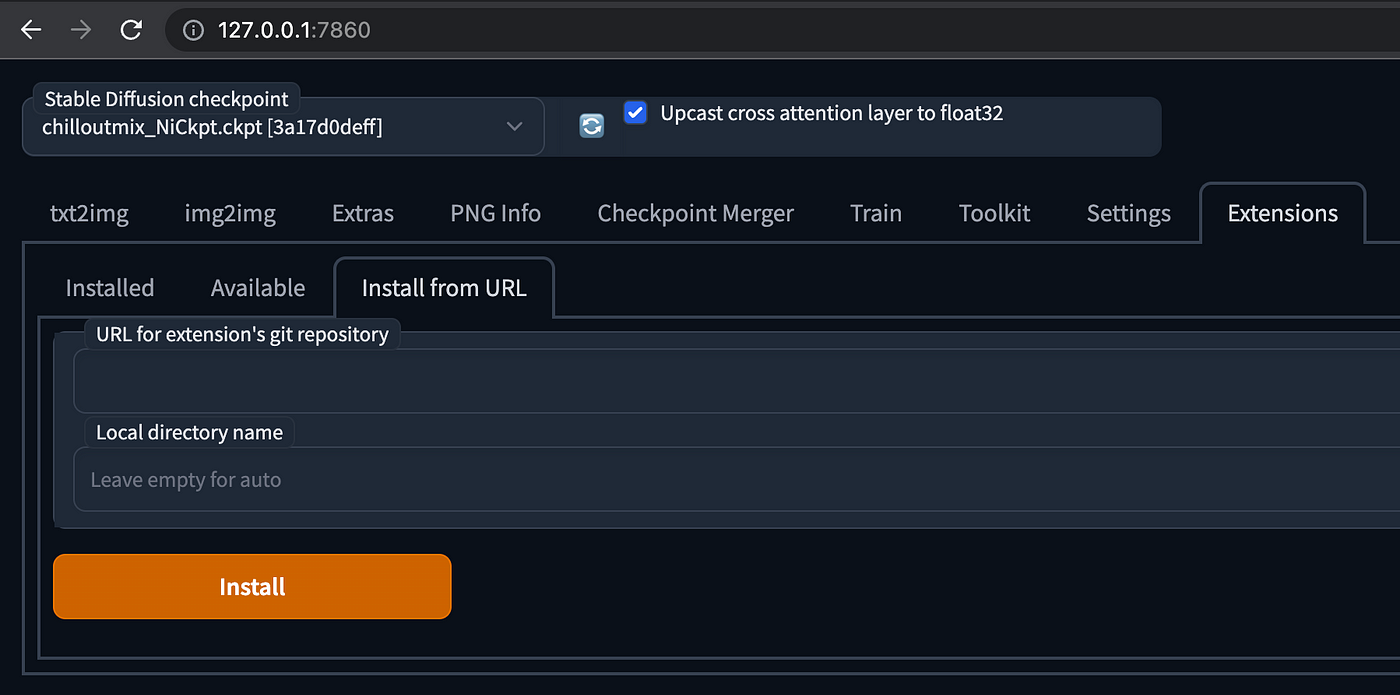
Task: Open the Stable Diffusion checkpoint dropdown
Action: pyautogui.click(x=283, y=126)
